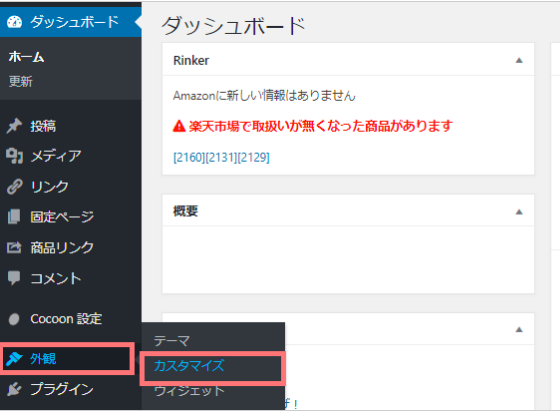Viewport: 560px width, 413px height.
Task: Open product link [2160]
Action: [189, 157]
